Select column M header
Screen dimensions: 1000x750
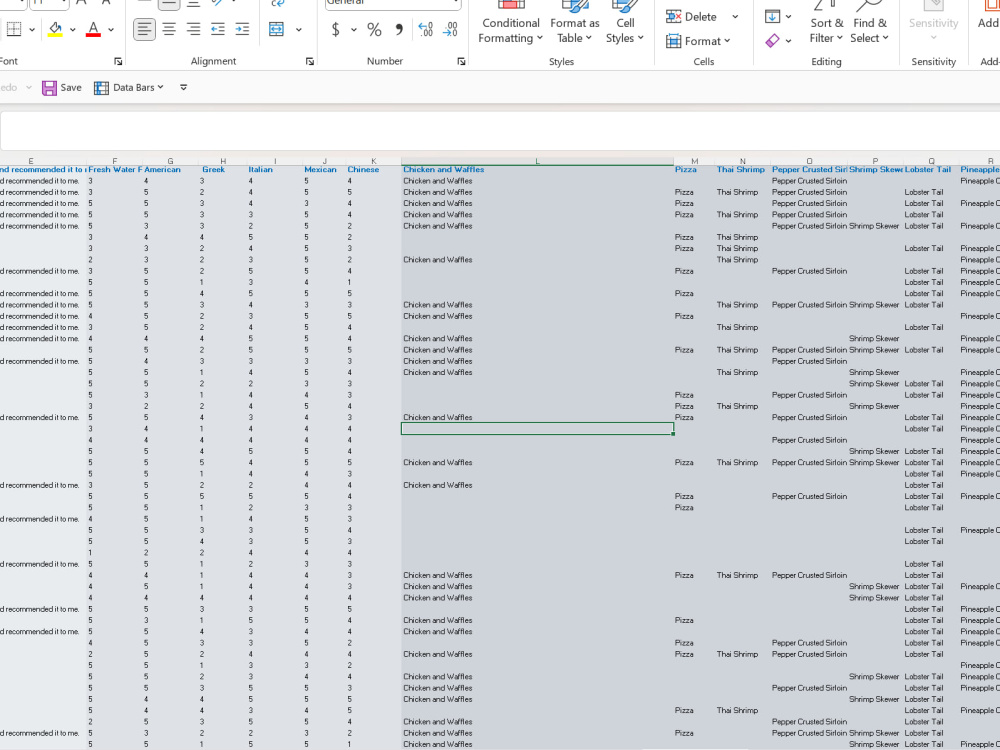coord(695,161)
